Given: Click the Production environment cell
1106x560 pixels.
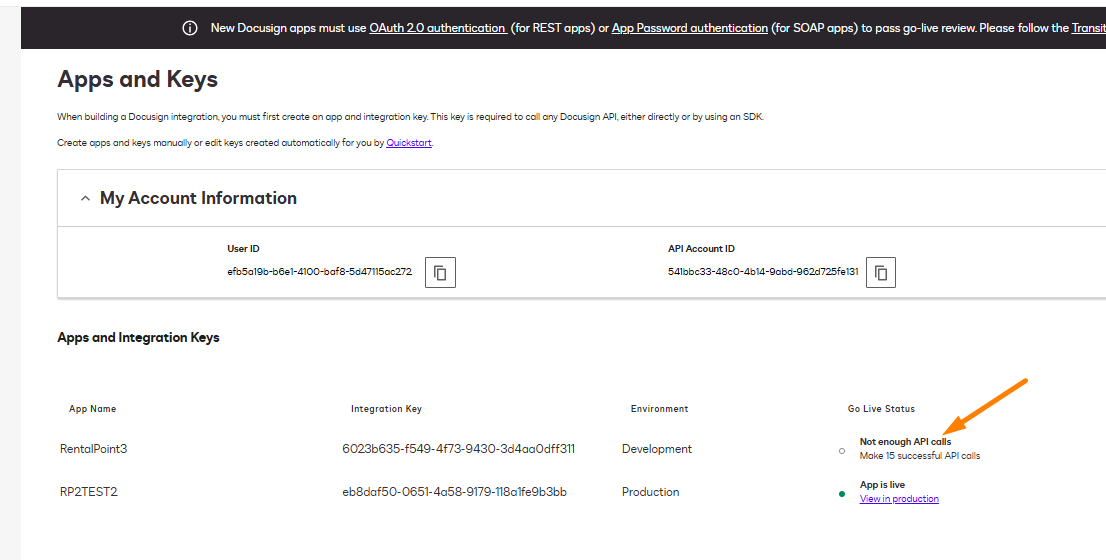Looking at the screenshot, I should 650,492.
